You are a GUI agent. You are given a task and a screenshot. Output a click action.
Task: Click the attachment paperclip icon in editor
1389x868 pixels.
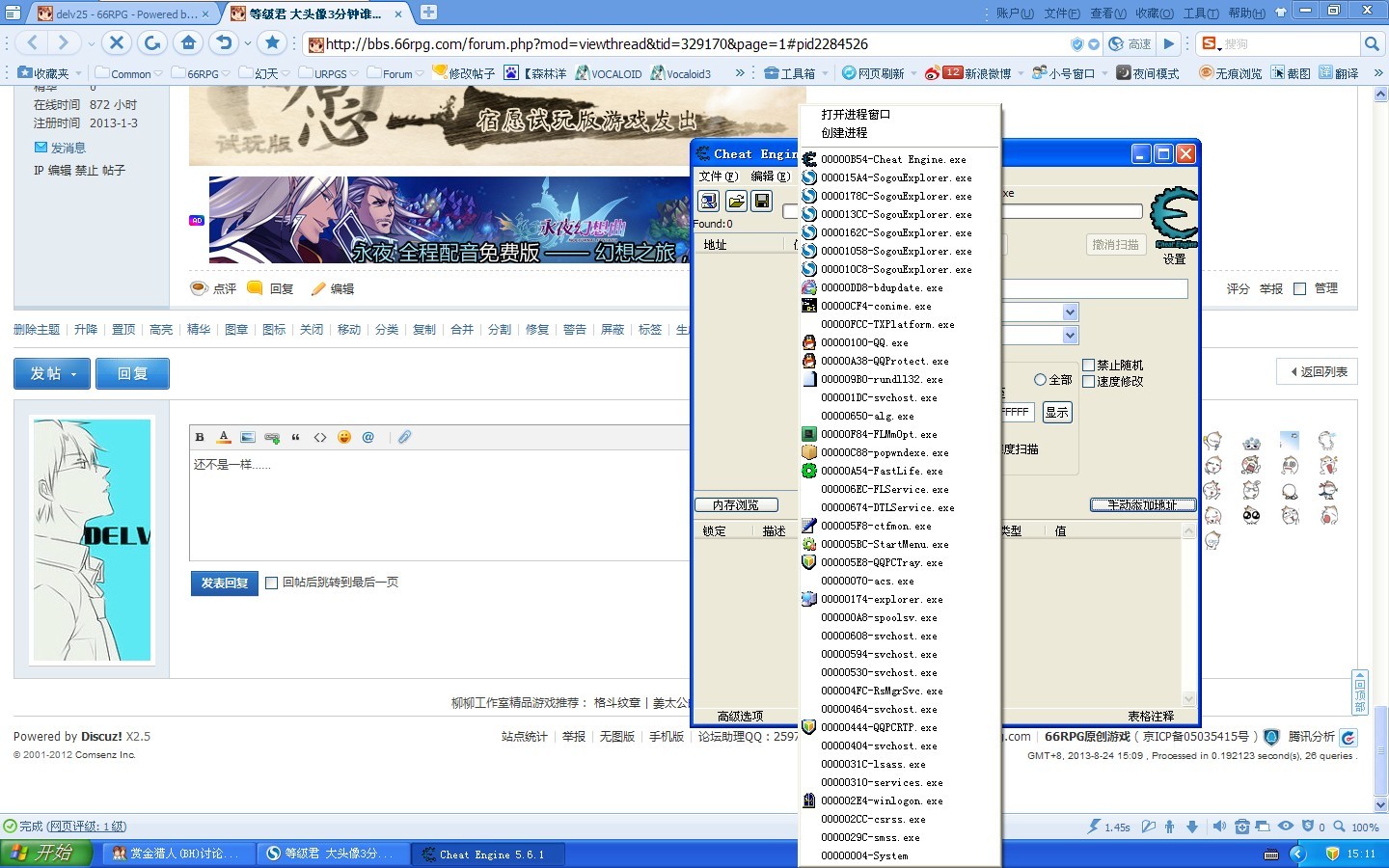[x=404, y=437]
